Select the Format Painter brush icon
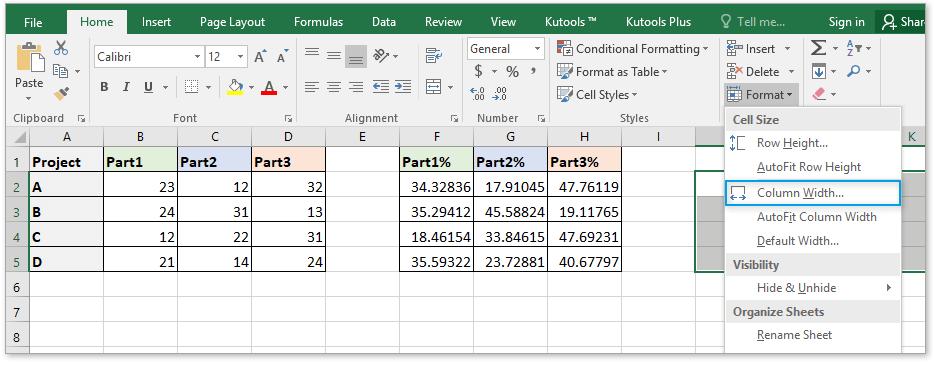The width and height of the screenshot is (934, 365). (61, 93)
